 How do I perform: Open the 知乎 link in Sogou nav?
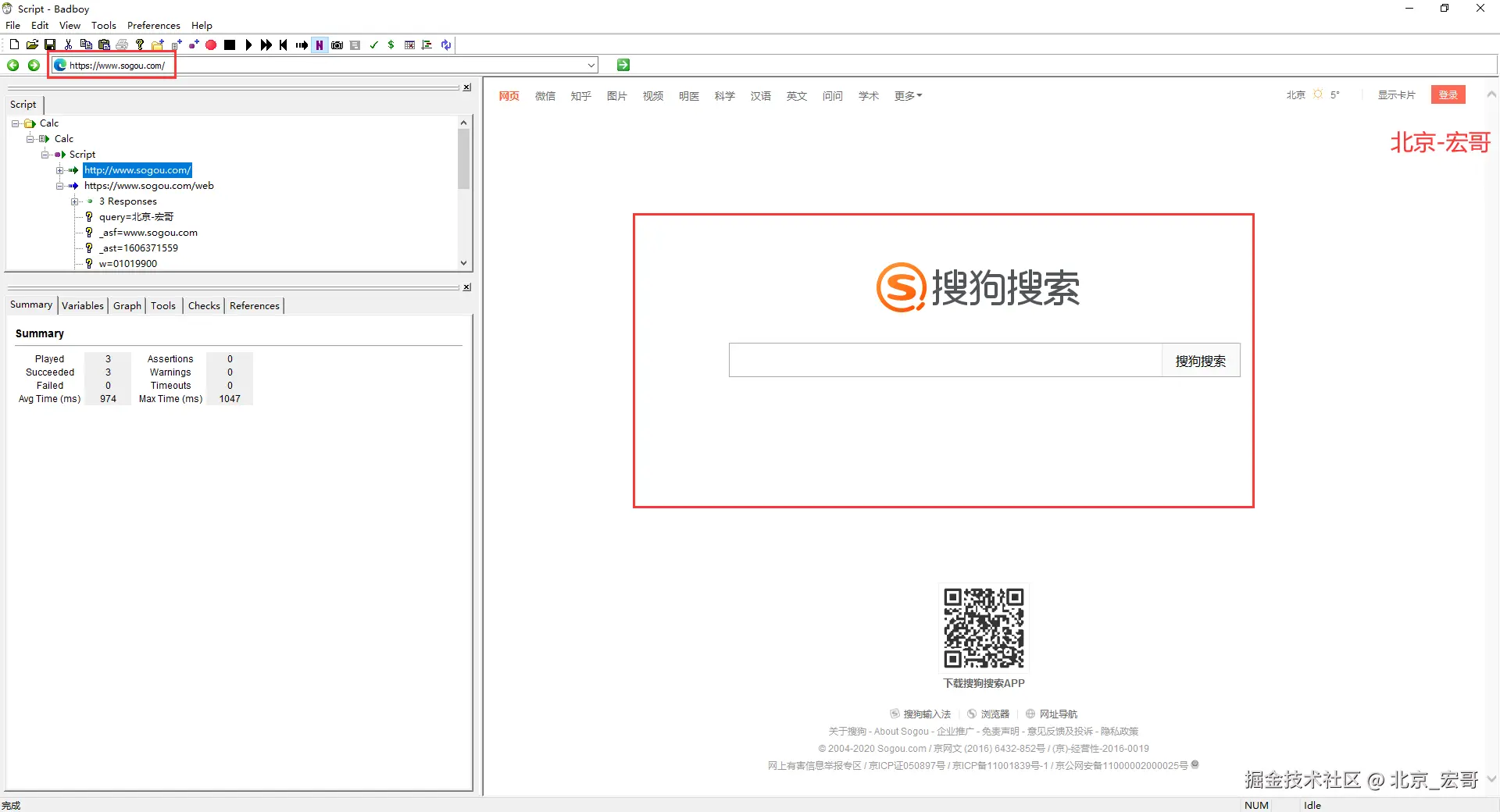(581, 96)
